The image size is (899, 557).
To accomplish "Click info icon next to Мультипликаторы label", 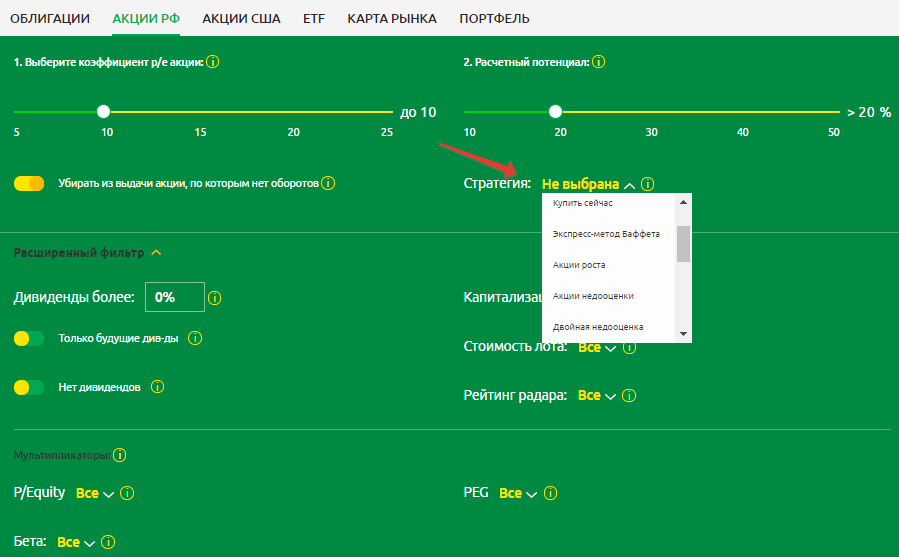I will [x=120, y=455].
